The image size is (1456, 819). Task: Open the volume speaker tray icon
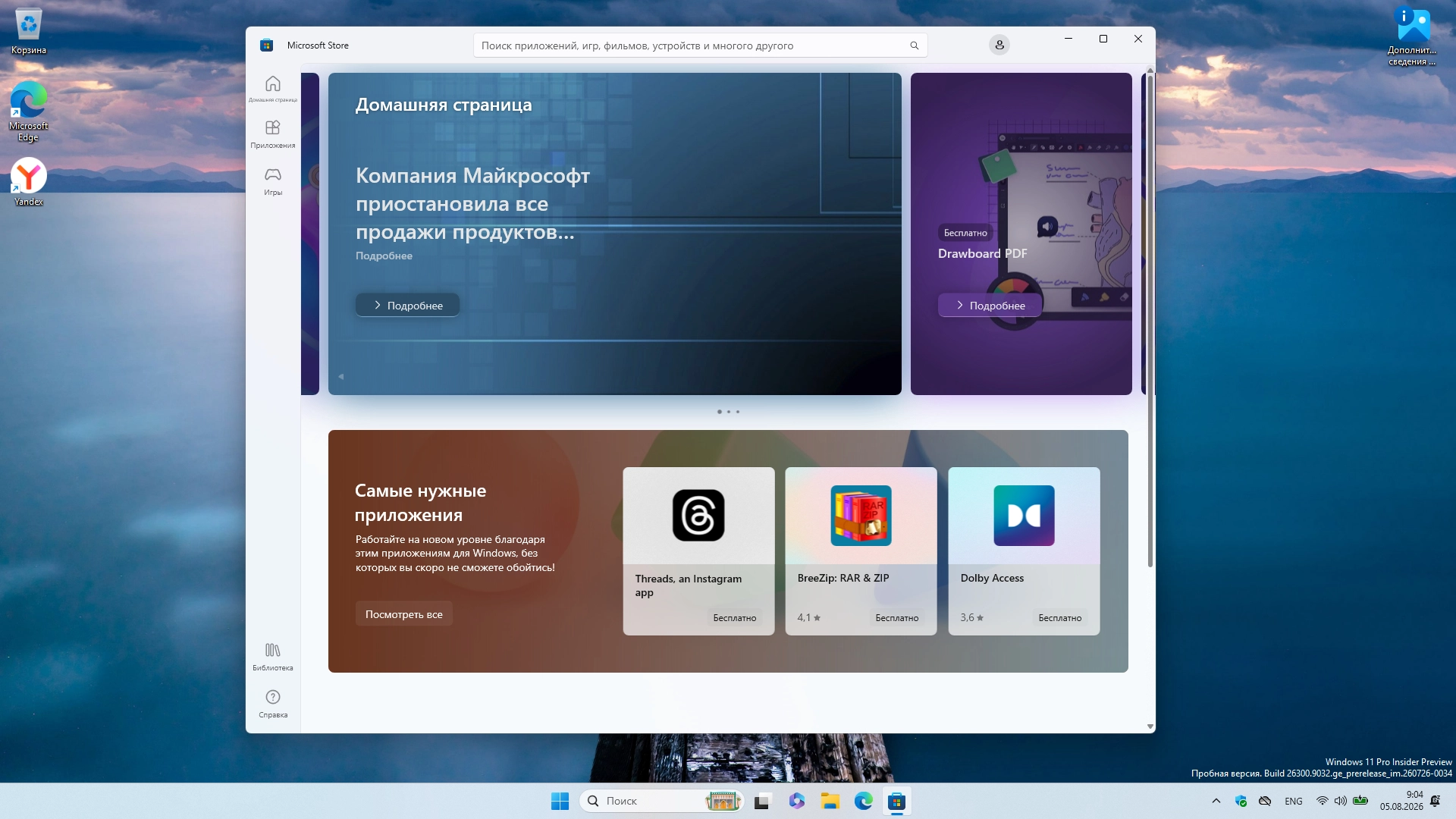pyautogui.click(x=1341, y=801)
